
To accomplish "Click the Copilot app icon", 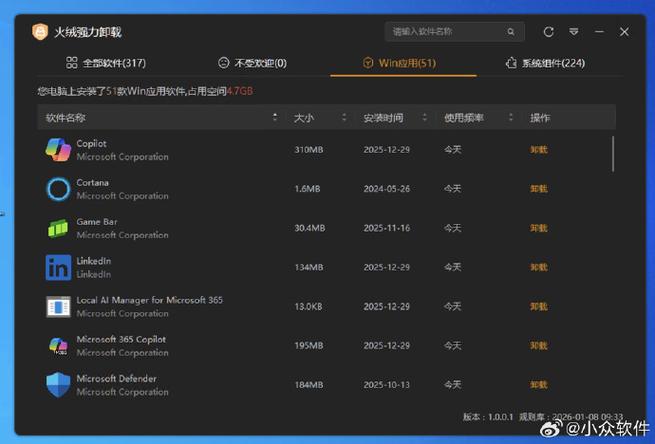I will tap(58, 150).
